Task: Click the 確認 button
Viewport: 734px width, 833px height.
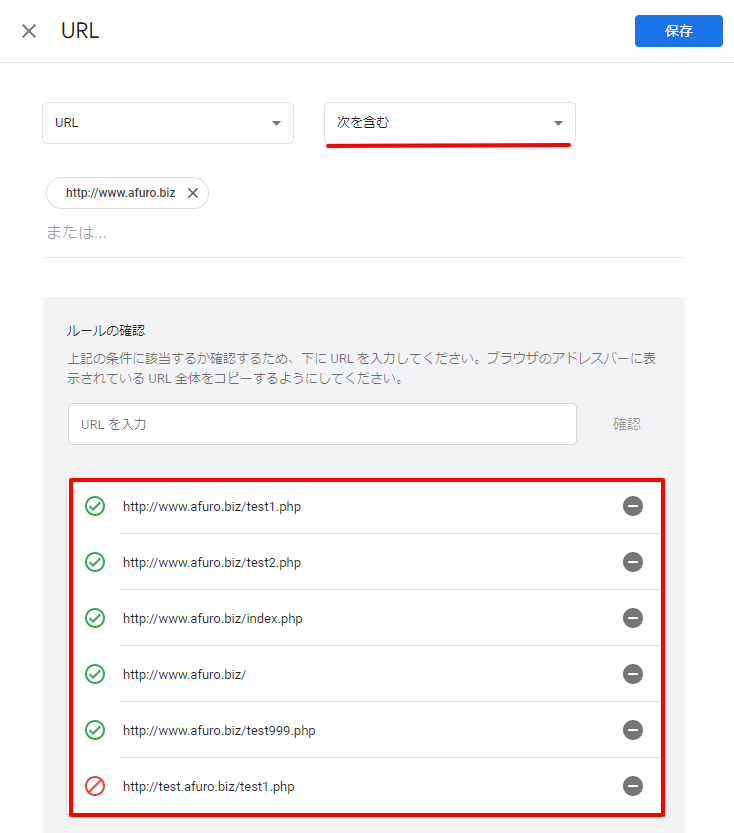Action: coord(627,424)
